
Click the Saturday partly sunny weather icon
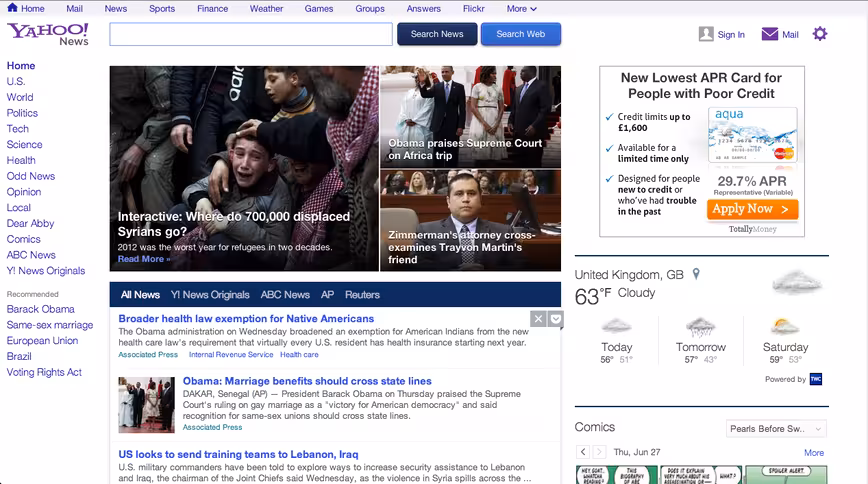784,326
